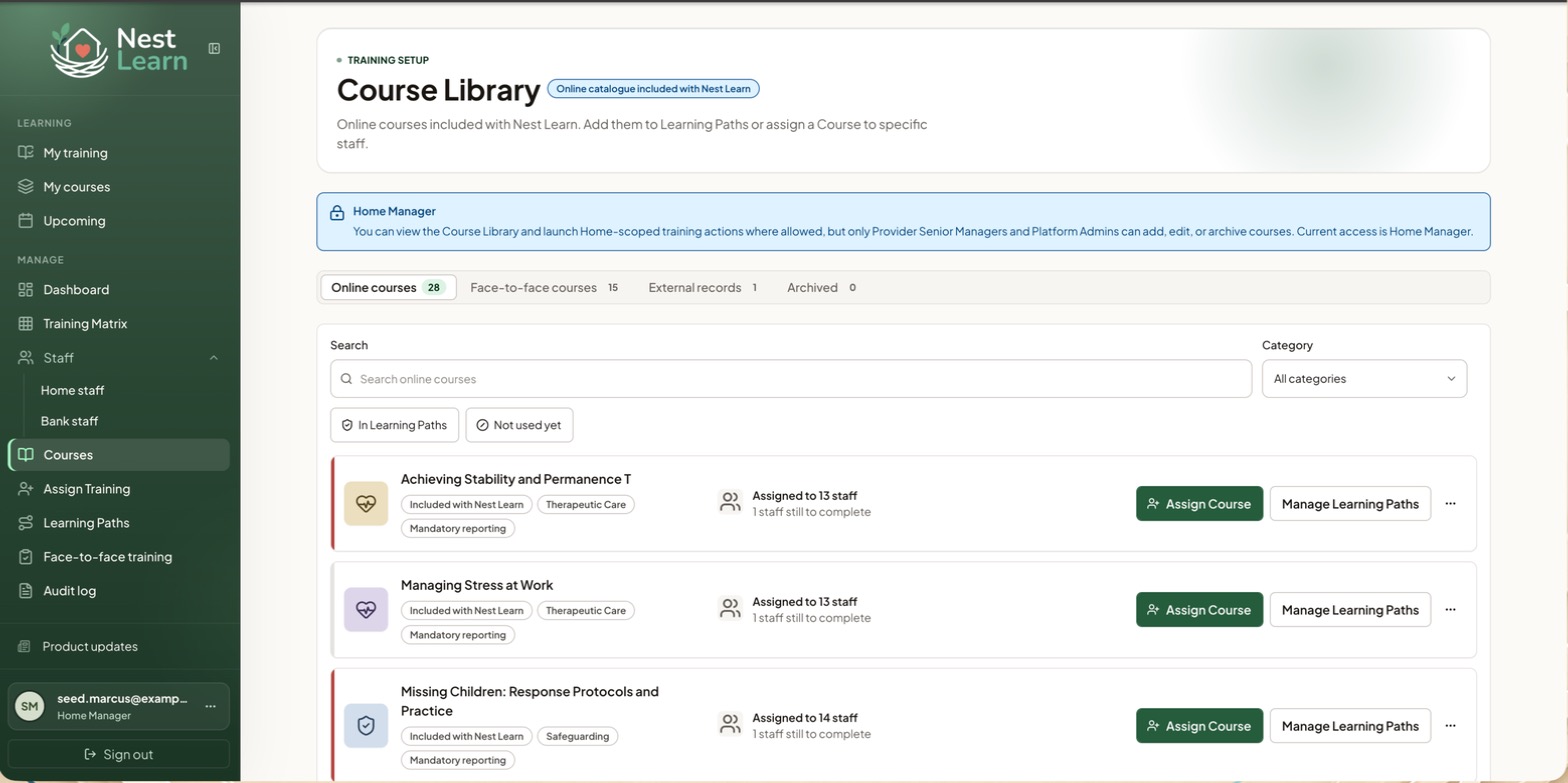The height and width of the screenshot is (783, 1568).
Task: Assign Course for Managing Stress at Work
Action: click(x=1199, y=610)
